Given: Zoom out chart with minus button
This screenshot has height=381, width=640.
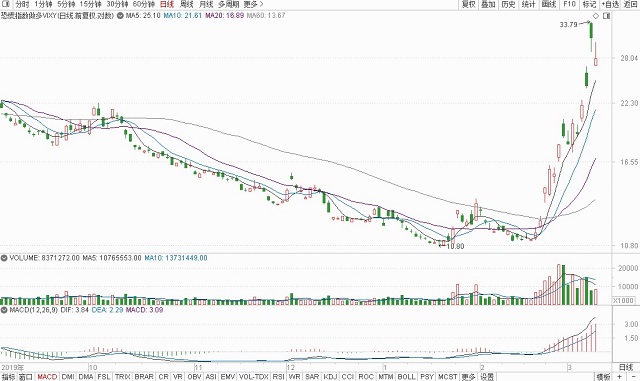Looking at the screenshot, I should [633, 376].
